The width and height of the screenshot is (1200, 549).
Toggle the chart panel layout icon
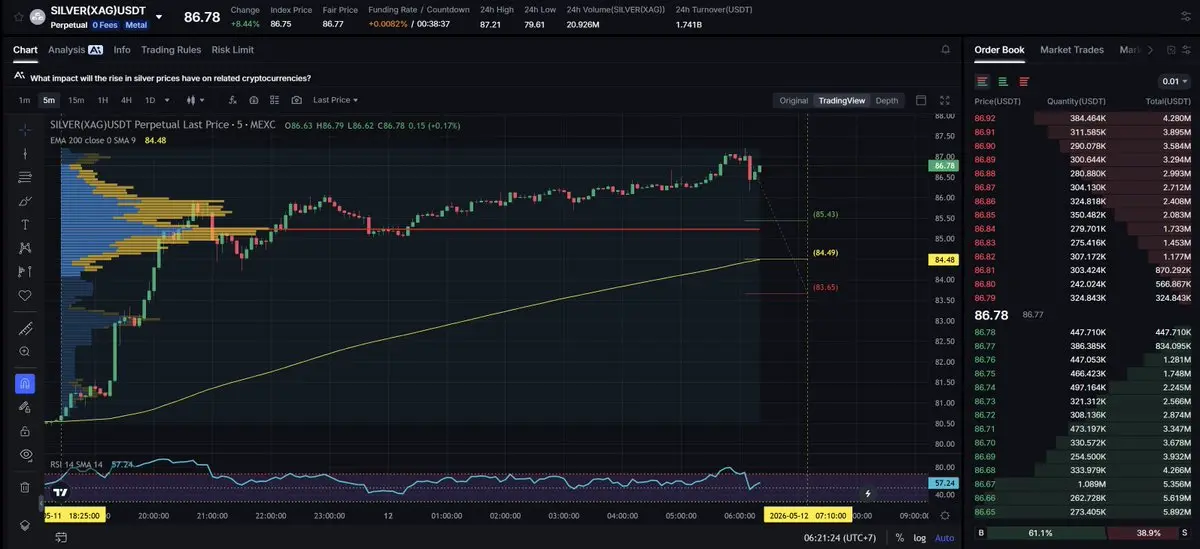[921, 100]
